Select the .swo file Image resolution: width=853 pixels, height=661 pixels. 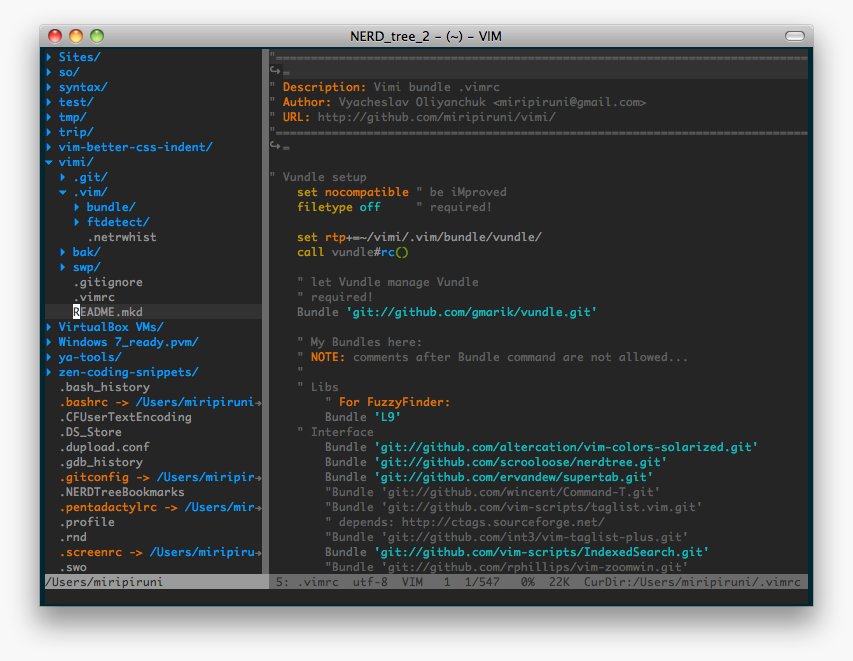[x=73, y=567]
